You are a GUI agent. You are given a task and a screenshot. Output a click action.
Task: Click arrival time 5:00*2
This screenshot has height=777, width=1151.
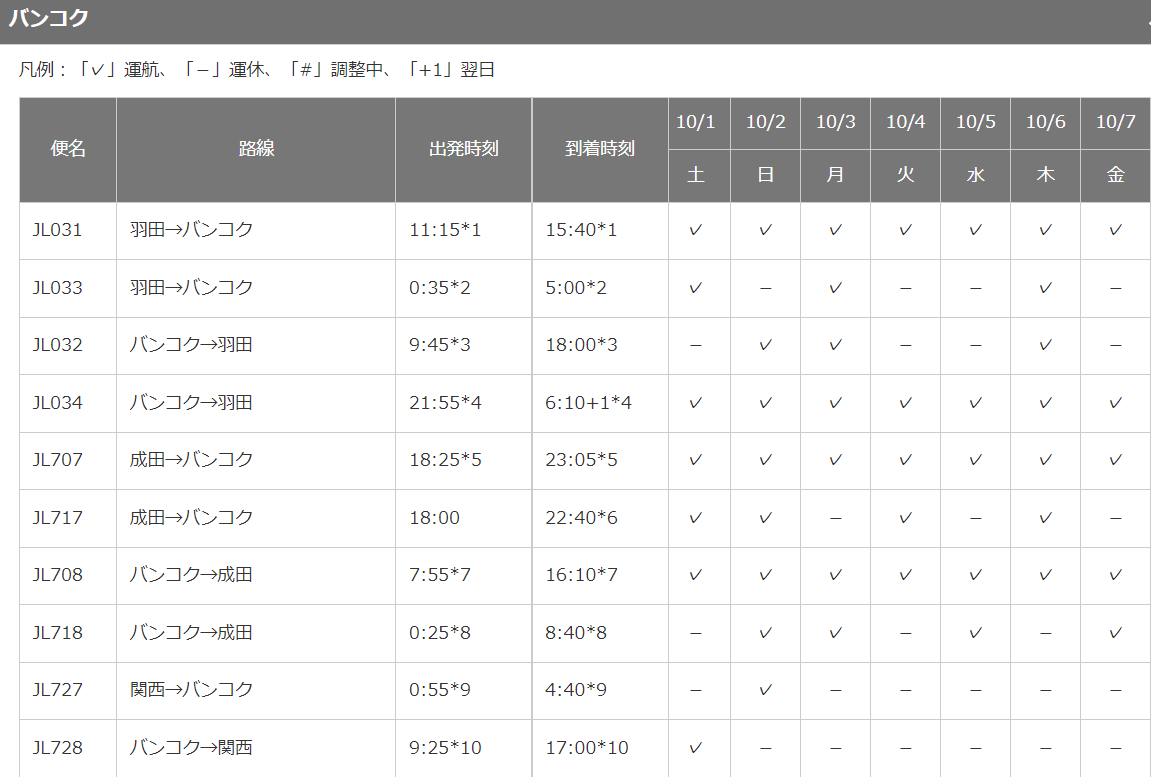click(576, 288)
